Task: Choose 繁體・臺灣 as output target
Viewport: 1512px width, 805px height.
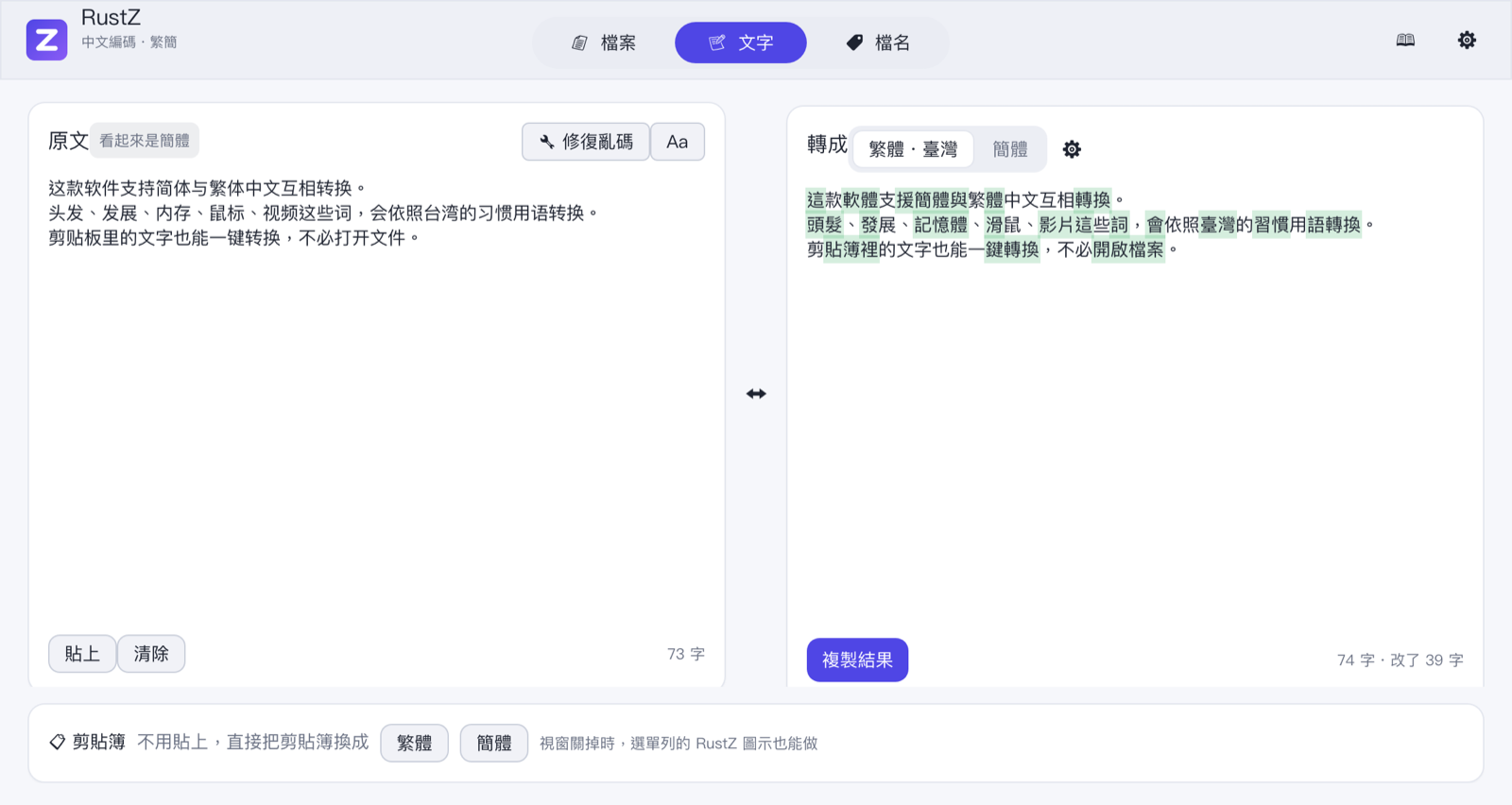Action: click(913, 149)
